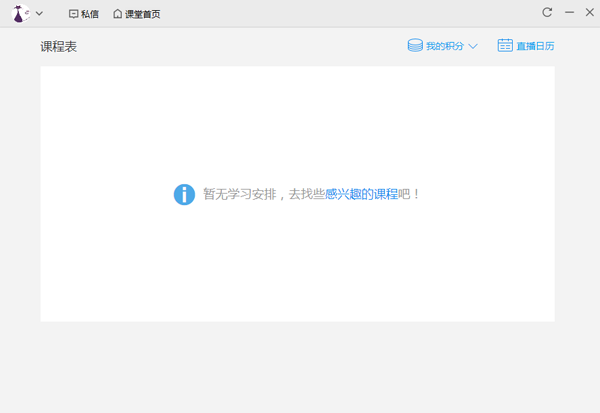Click the refresh icon in title bar
Screen dimensions: 600x413
547,12
